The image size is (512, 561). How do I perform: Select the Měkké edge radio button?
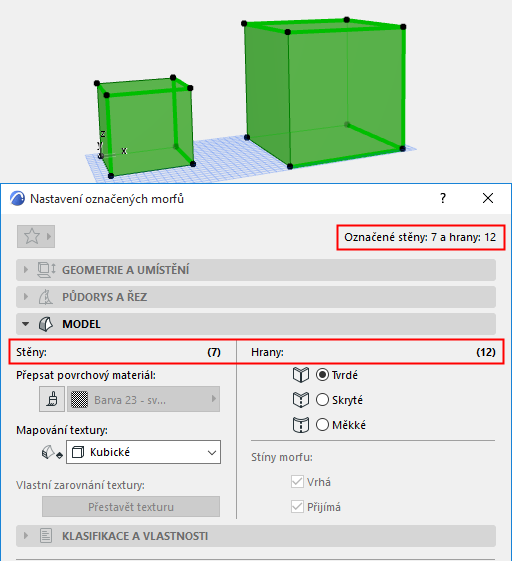[322, 425]
